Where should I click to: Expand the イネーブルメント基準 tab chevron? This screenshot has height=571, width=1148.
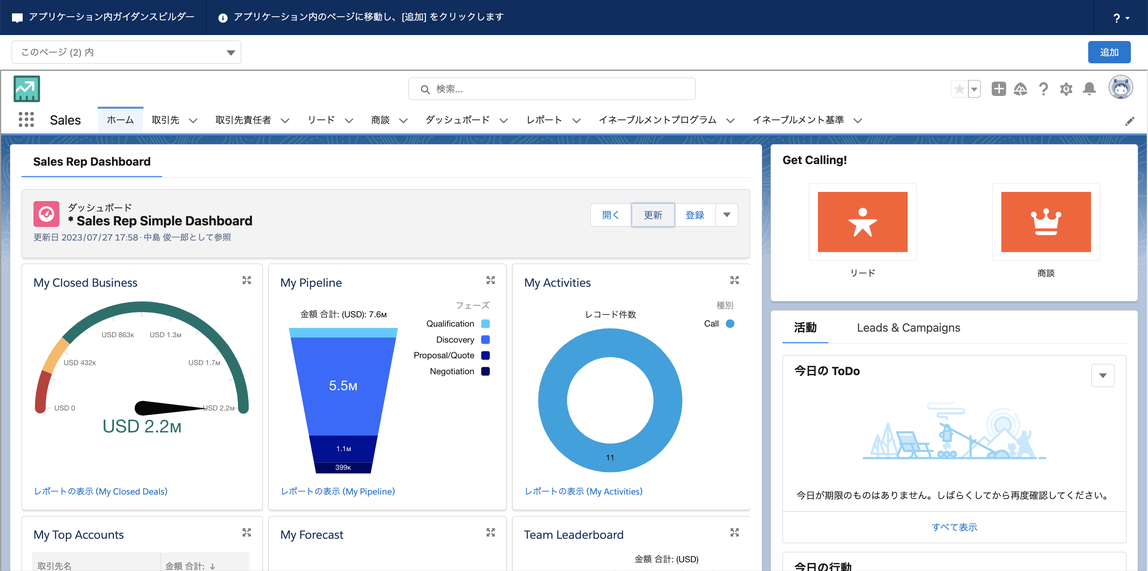click(x=857, y=121)
